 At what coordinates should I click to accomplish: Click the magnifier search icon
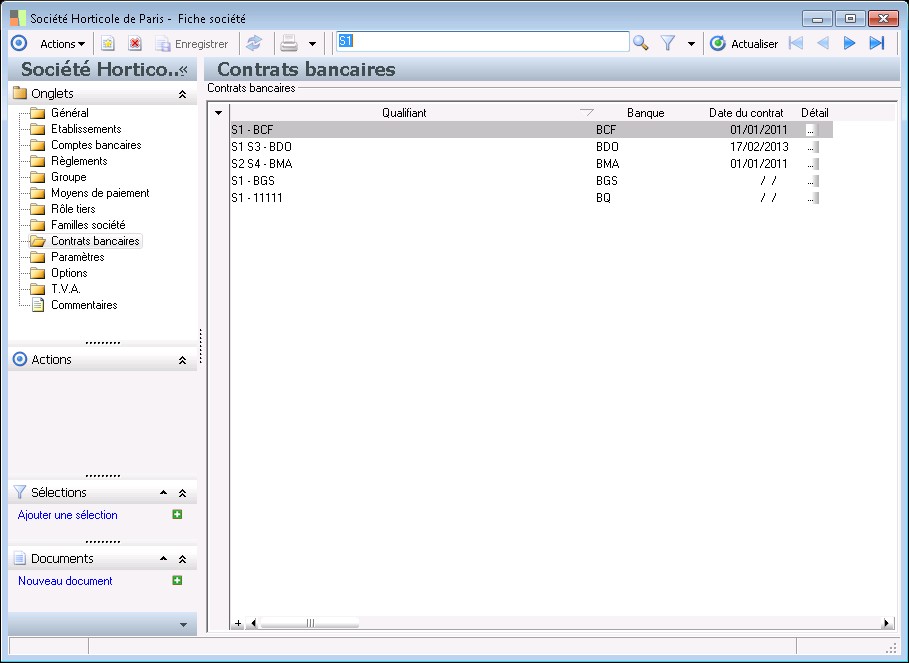[x=641, y=43]
